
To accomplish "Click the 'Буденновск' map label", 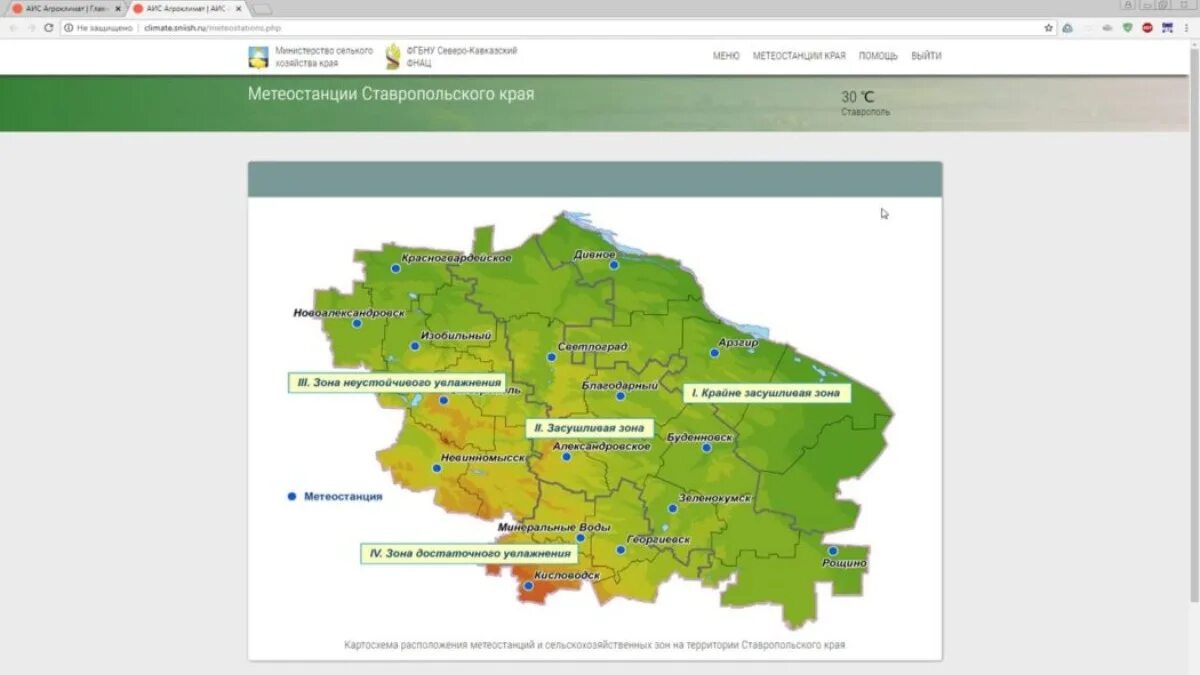I will tap(700, 437).
